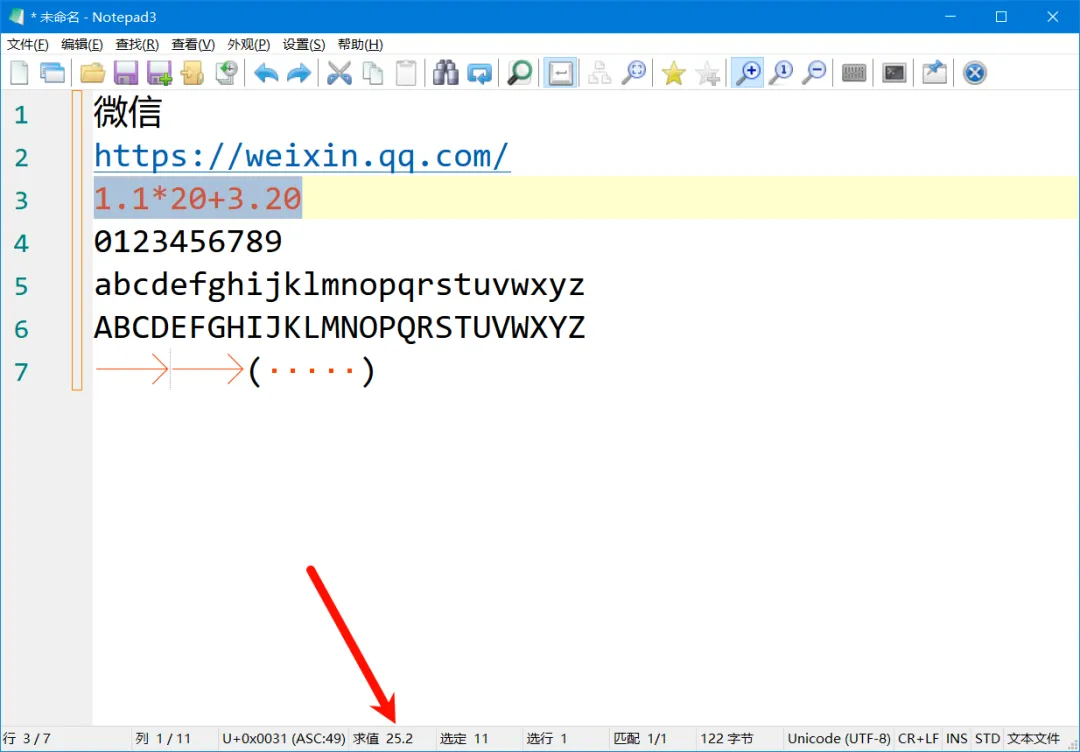Screen dimensions: 1080x752
Task: Click the U+0x0031 (ASC:49) status entry
Action: tap(284, 739)
